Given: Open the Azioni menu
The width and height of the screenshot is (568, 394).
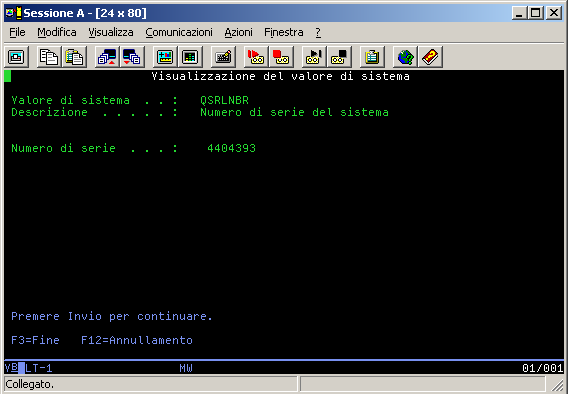Looking at the screenshot, I should click(x=238, y=32).
